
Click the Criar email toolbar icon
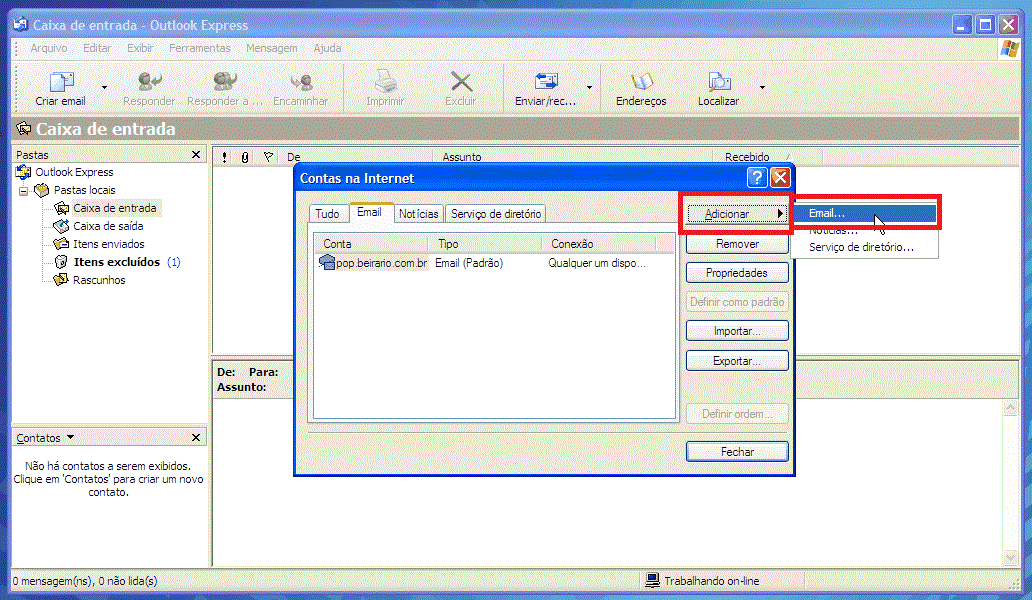[x=61, y=82]
